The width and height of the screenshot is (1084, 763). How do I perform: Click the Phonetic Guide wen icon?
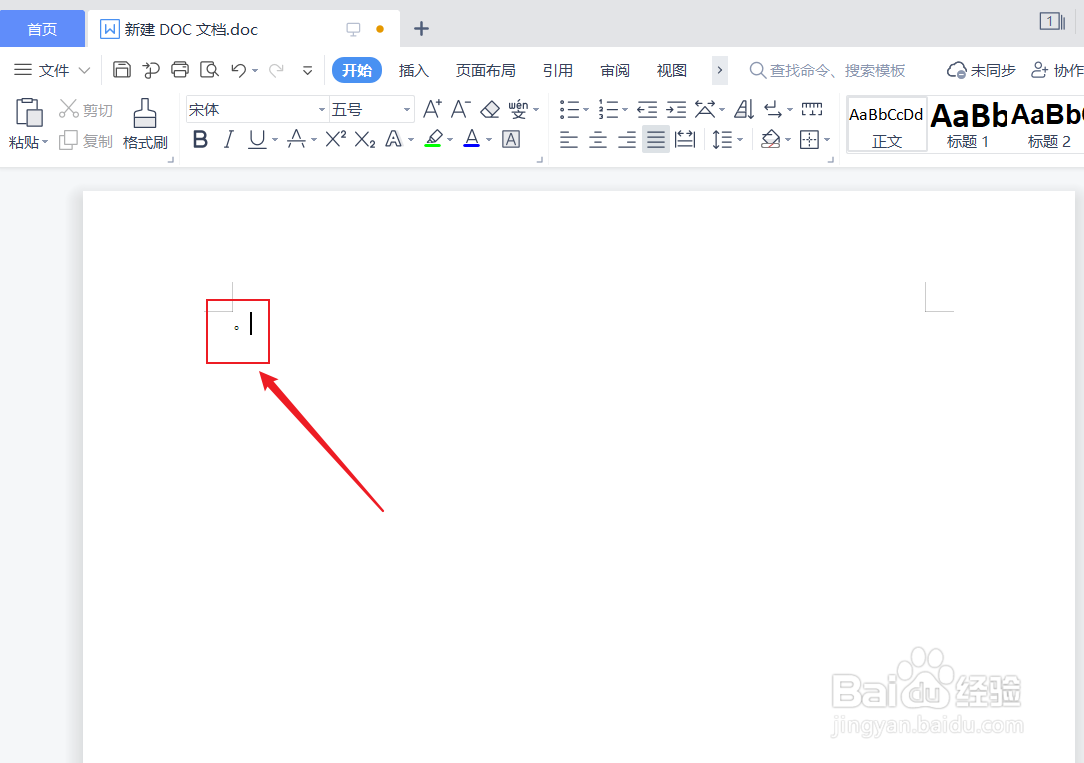[x=518, y=109]
